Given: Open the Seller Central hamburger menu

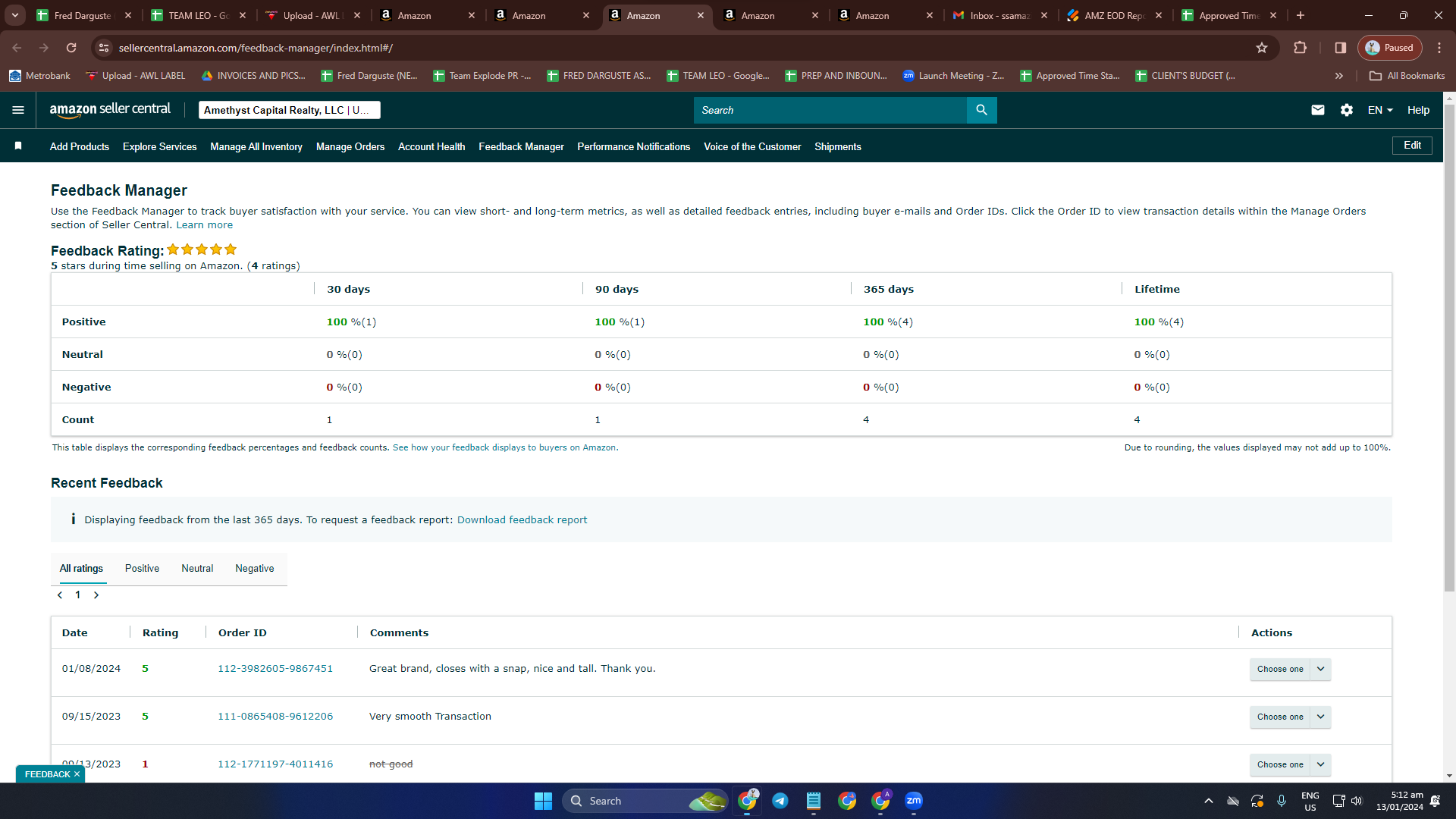Looking at the screenshot, I should [x=18, y=110].
